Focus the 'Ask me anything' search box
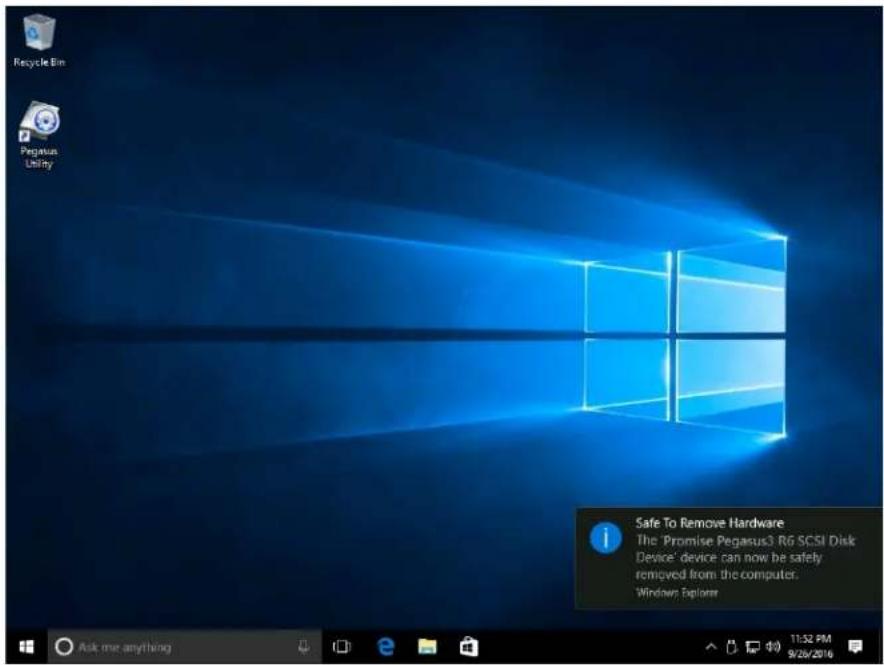Viewport: 884px width, 665px height. coord(184,646)
